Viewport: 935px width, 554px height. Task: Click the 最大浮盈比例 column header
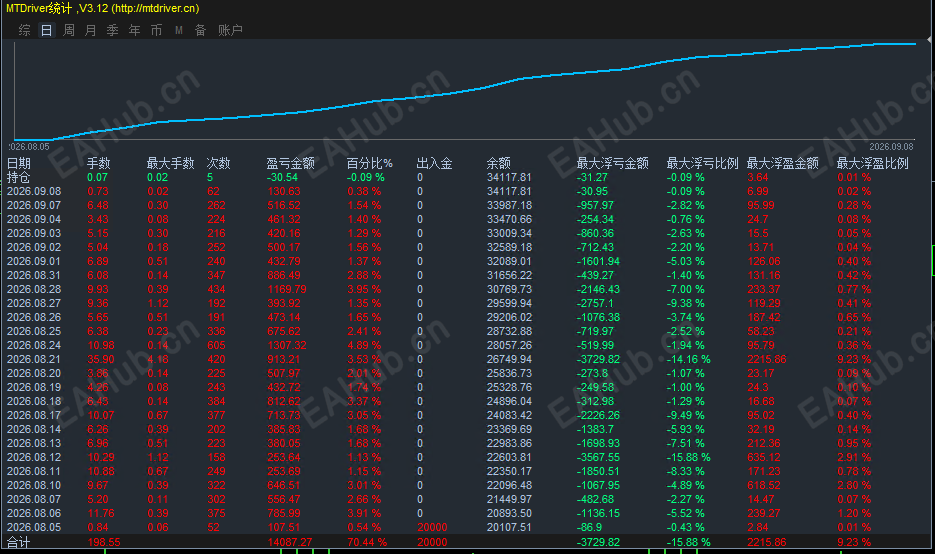[872, 163]
